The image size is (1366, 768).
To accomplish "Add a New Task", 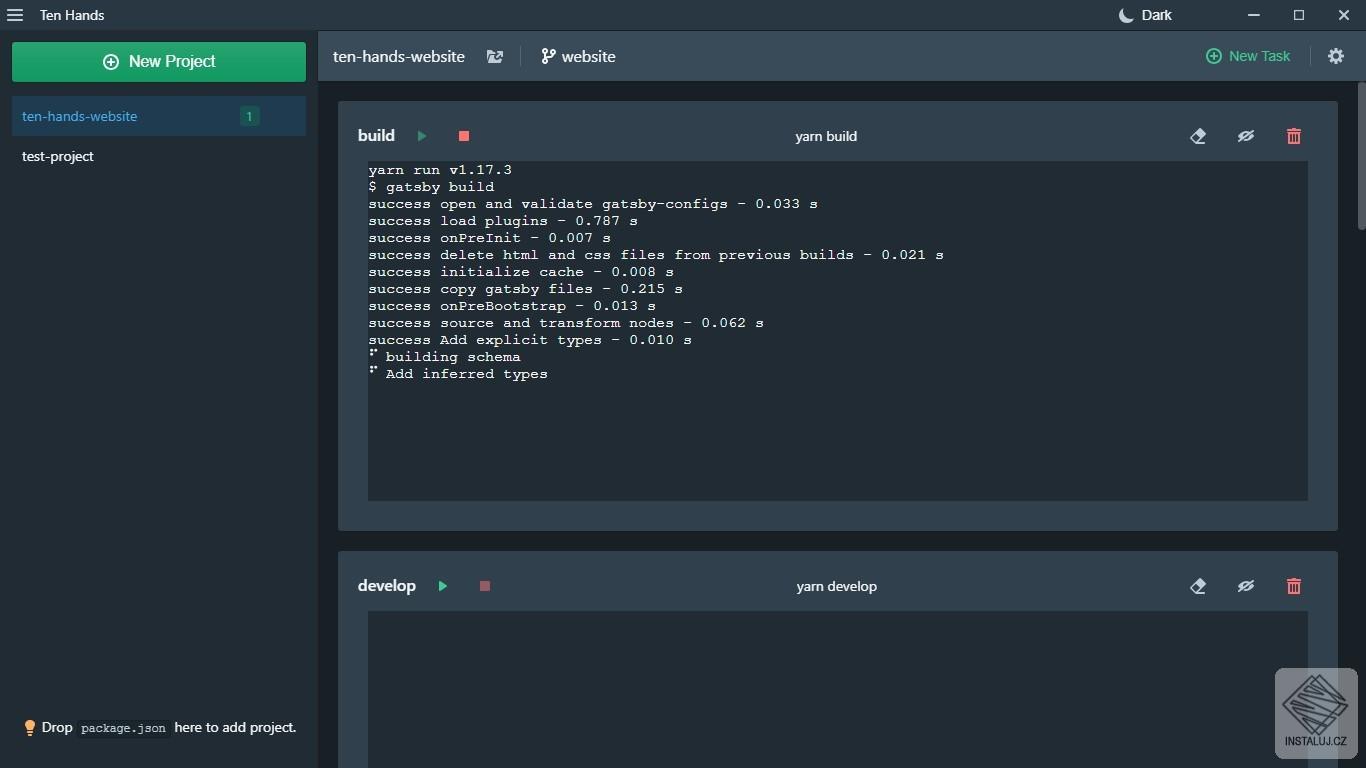I will 1248,57.
